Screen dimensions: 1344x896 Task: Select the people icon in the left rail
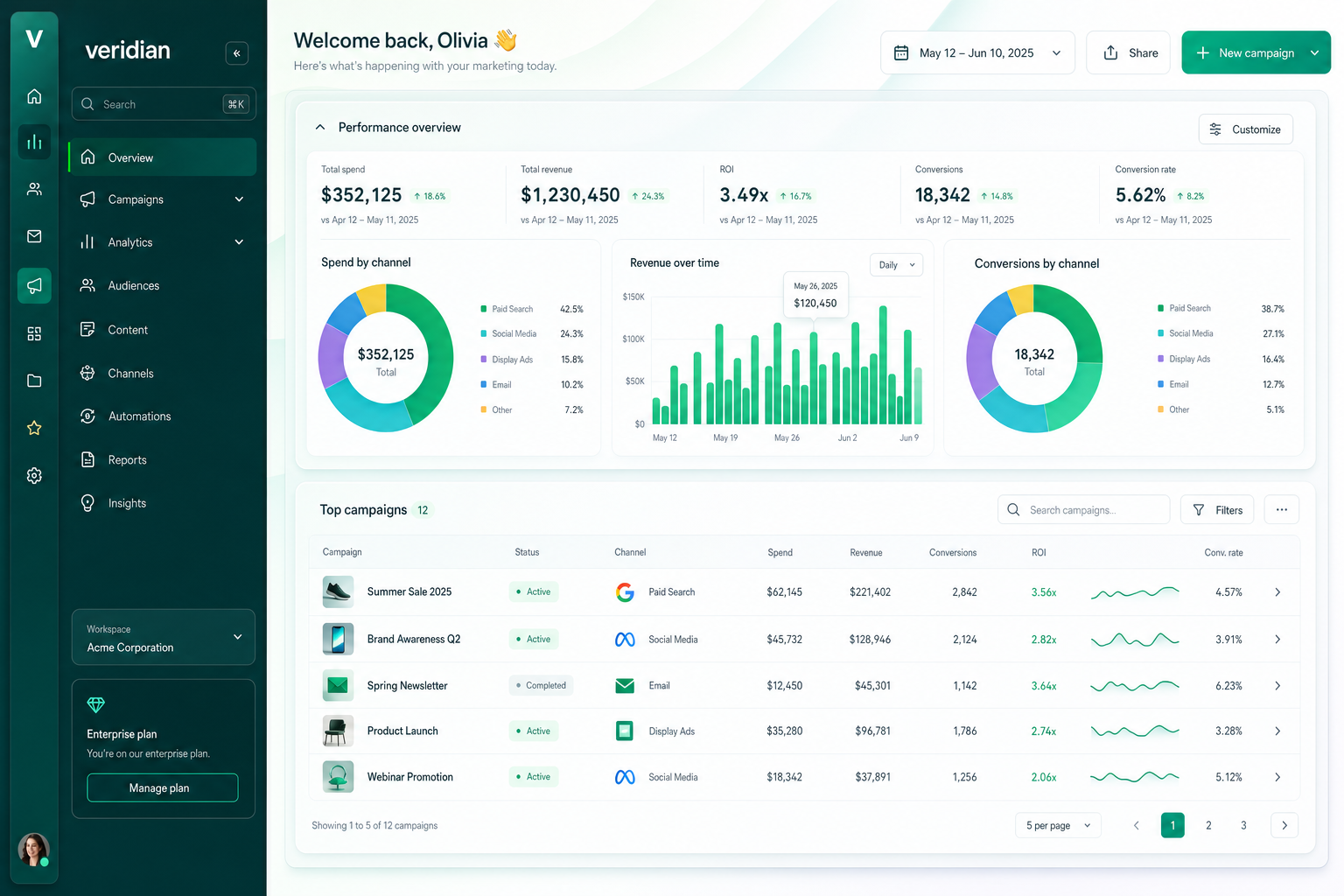click(x=34, y=189)
